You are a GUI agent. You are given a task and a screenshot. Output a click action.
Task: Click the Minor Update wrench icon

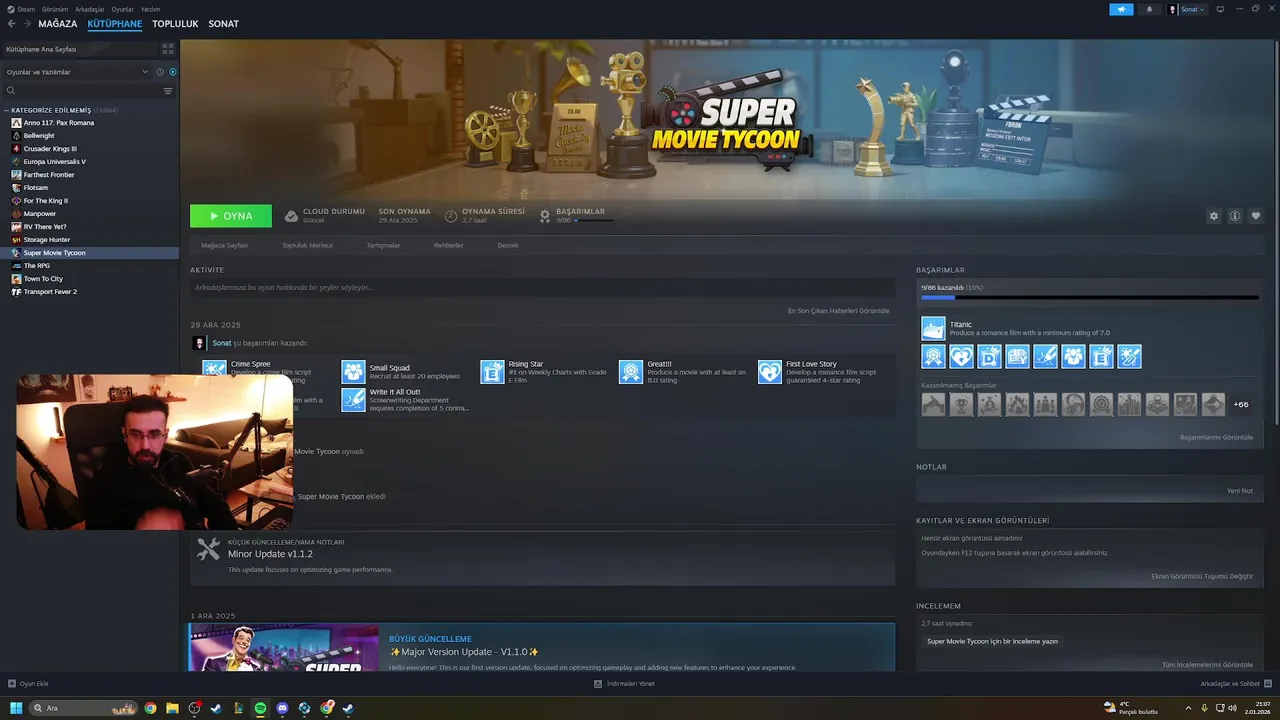coord(209,549)
